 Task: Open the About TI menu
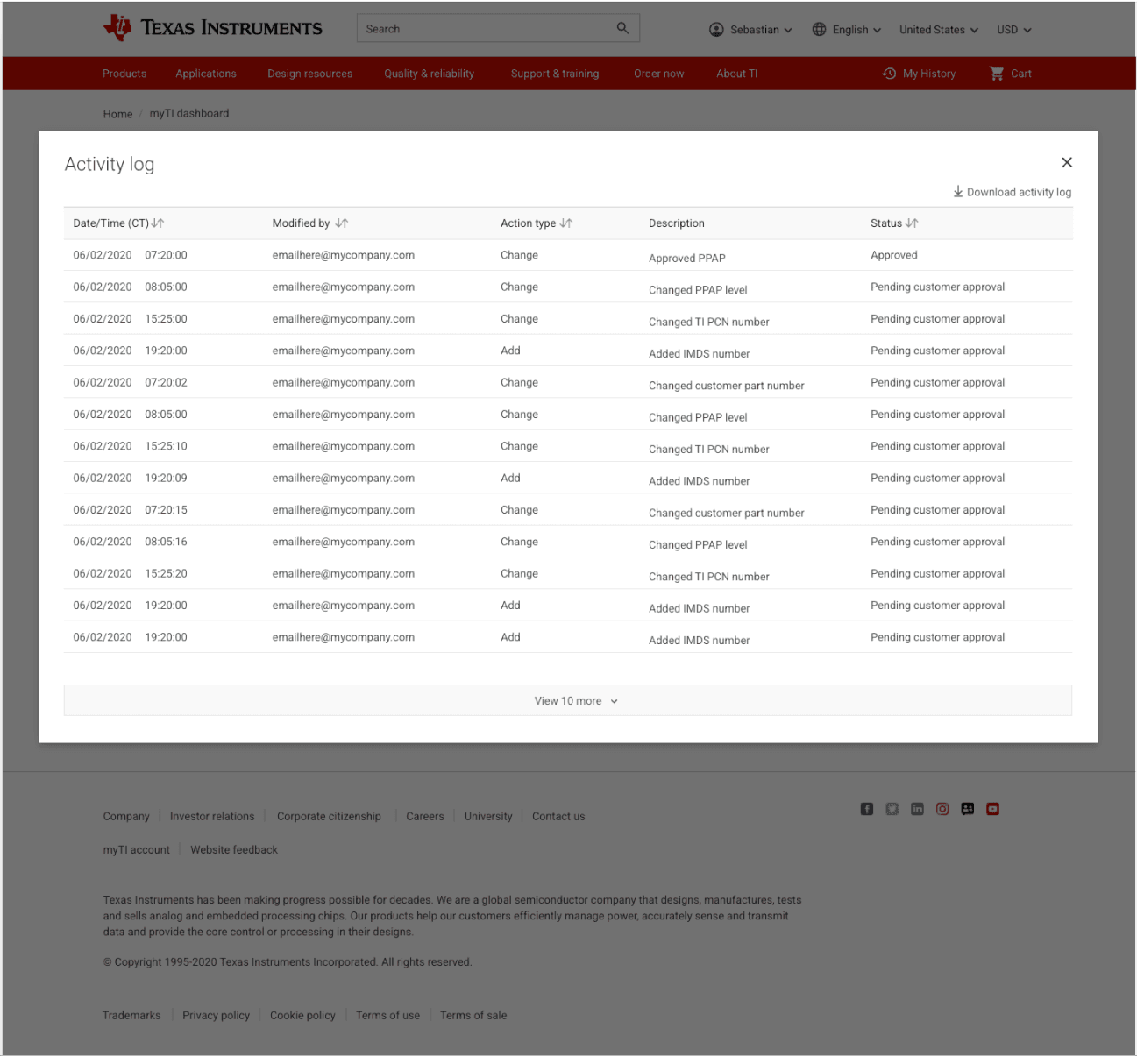click(737, 74)
